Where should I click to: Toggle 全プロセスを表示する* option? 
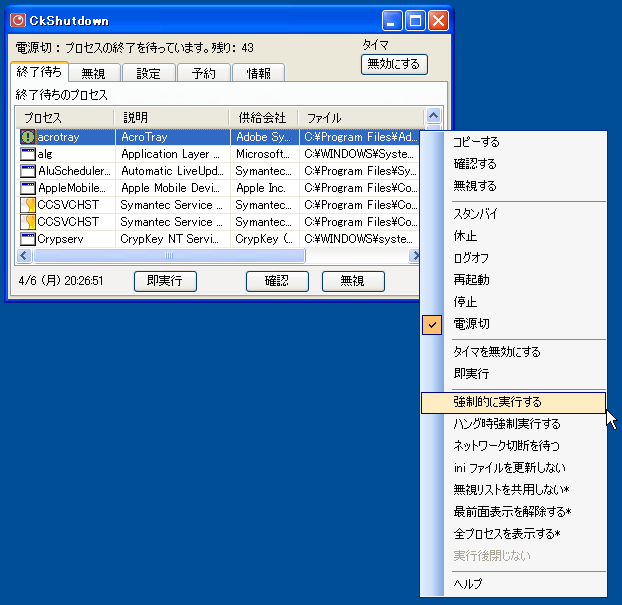(513, 534)
